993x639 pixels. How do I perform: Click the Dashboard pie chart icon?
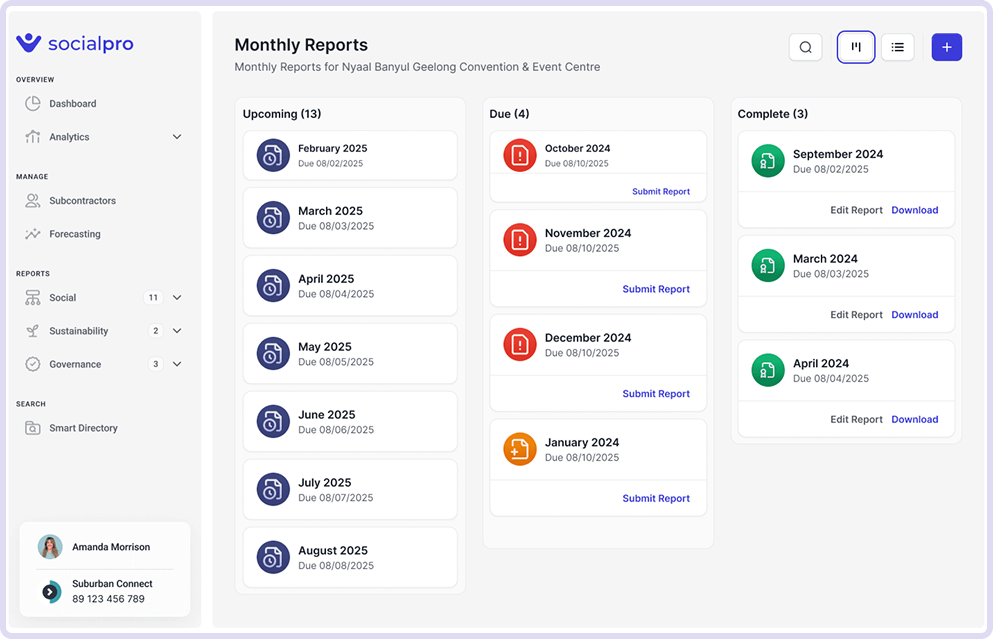pyautogui.click(x=33, y=103)
